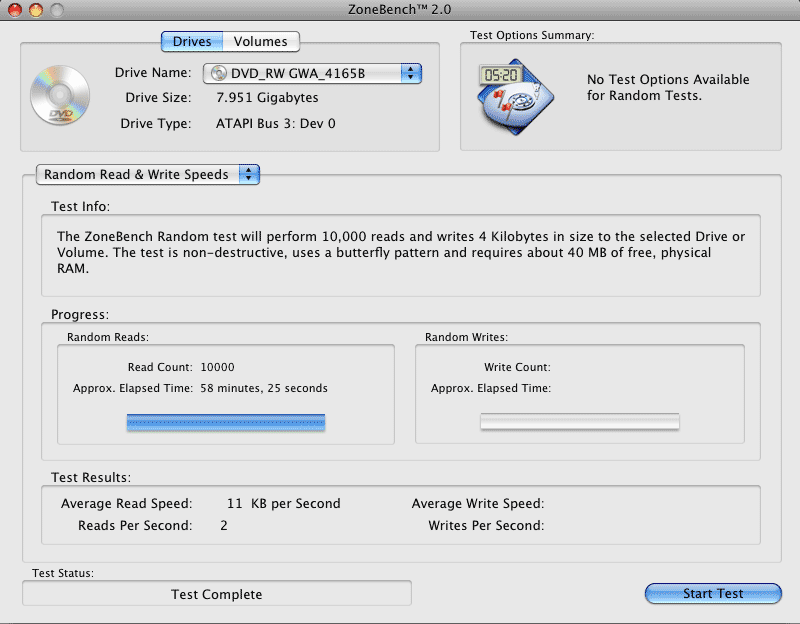The height and width of the screenshot is (624, 800).
Task: Click the empty Random Writes progress bar
Action: [580, 423]
